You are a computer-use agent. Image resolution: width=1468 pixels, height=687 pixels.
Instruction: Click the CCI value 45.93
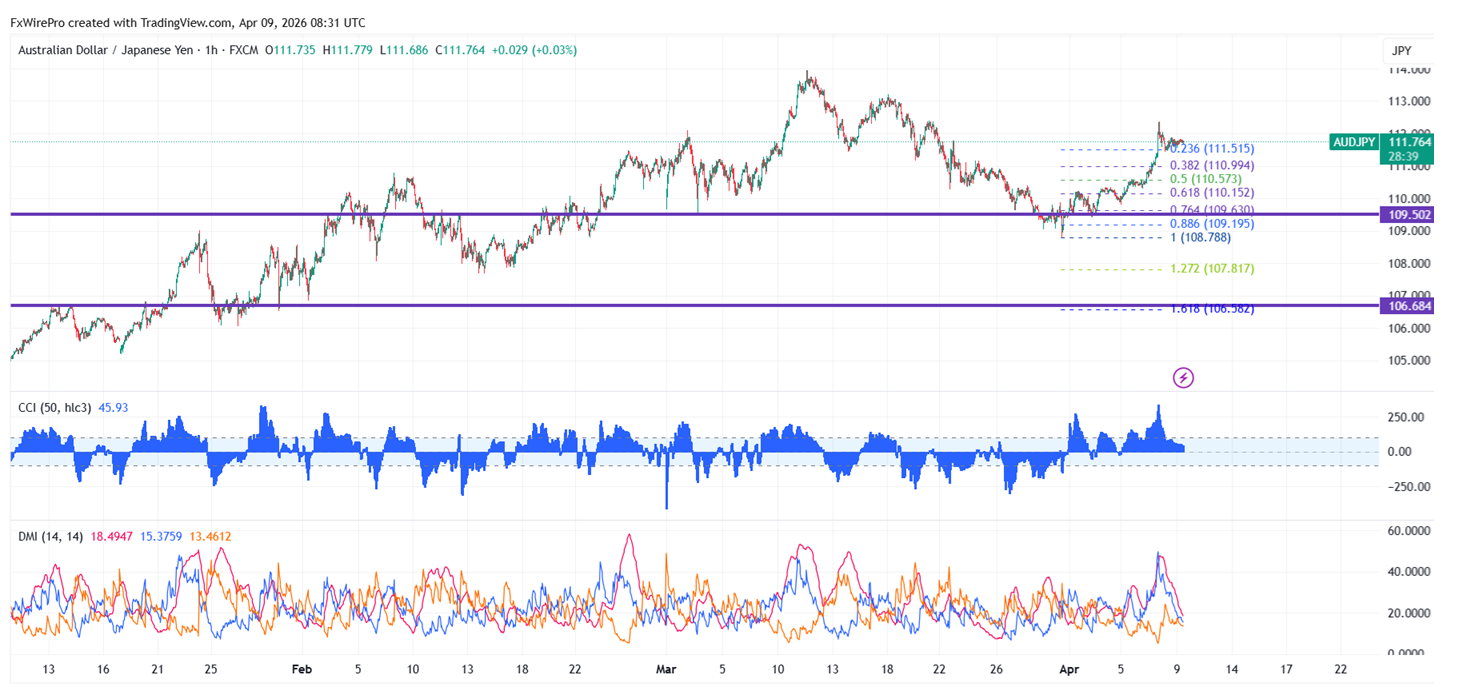tap(113, 408)
